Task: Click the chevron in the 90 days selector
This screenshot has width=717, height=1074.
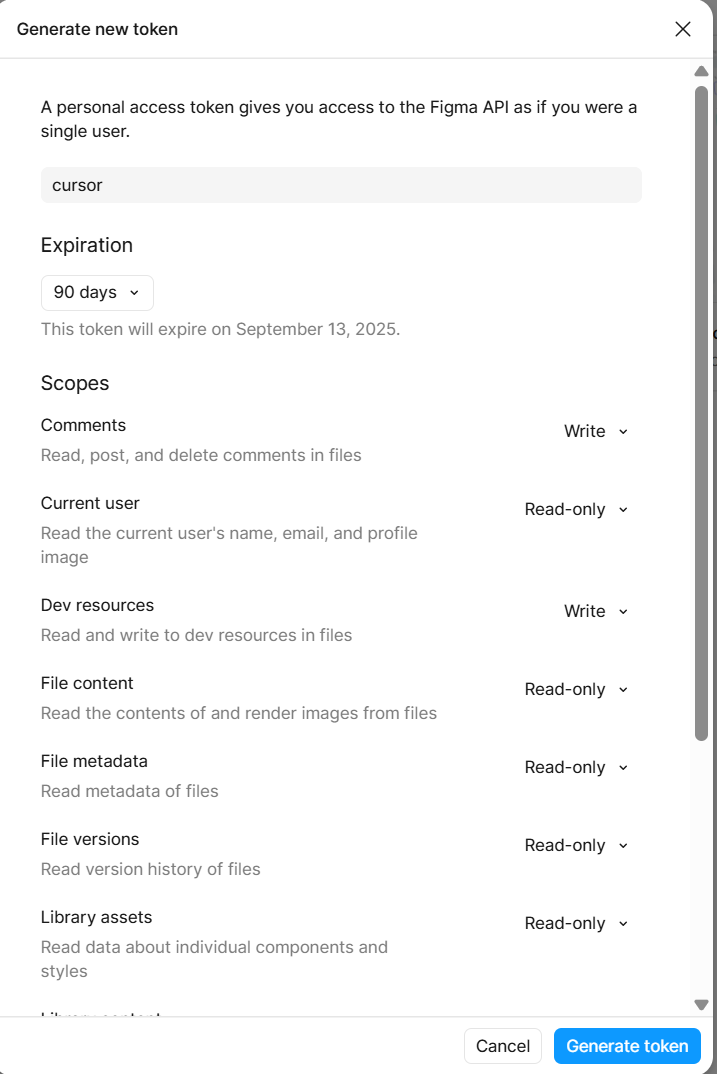Action: click(134, 292)
